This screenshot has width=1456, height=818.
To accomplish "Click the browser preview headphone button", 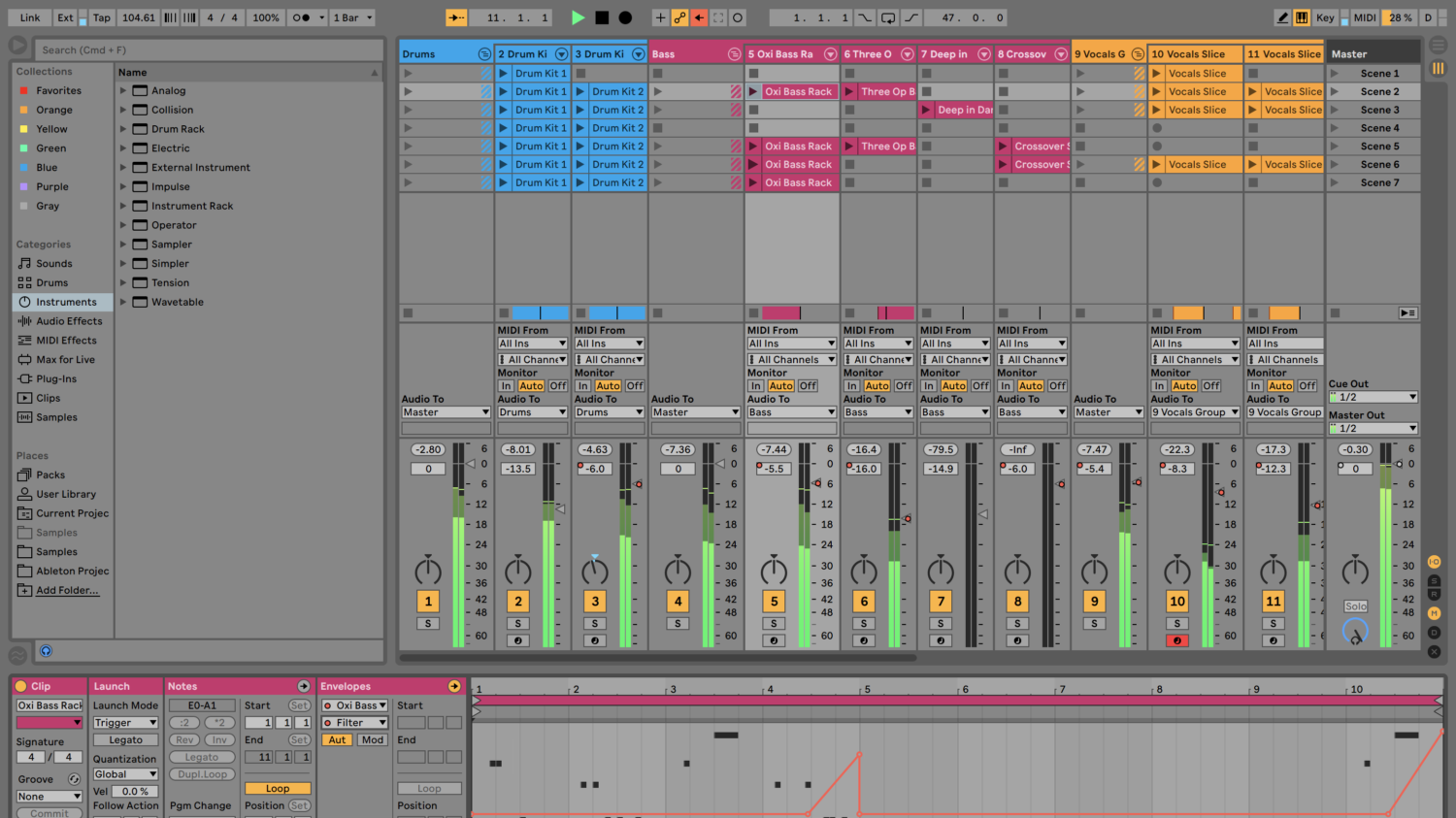I will (x=46, y=651).
